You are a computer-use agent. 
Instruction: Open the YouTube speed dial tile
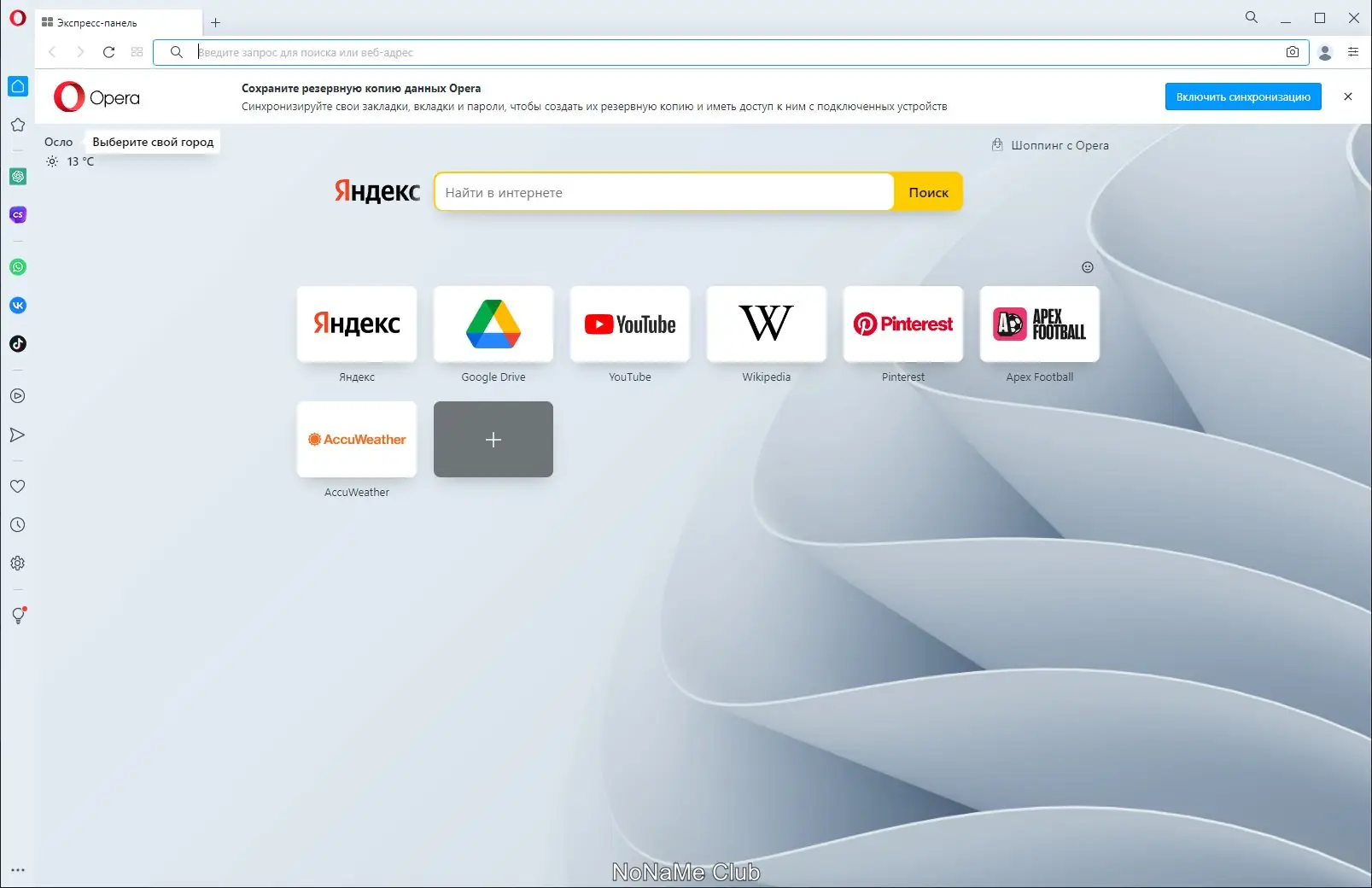coord(630,324)
